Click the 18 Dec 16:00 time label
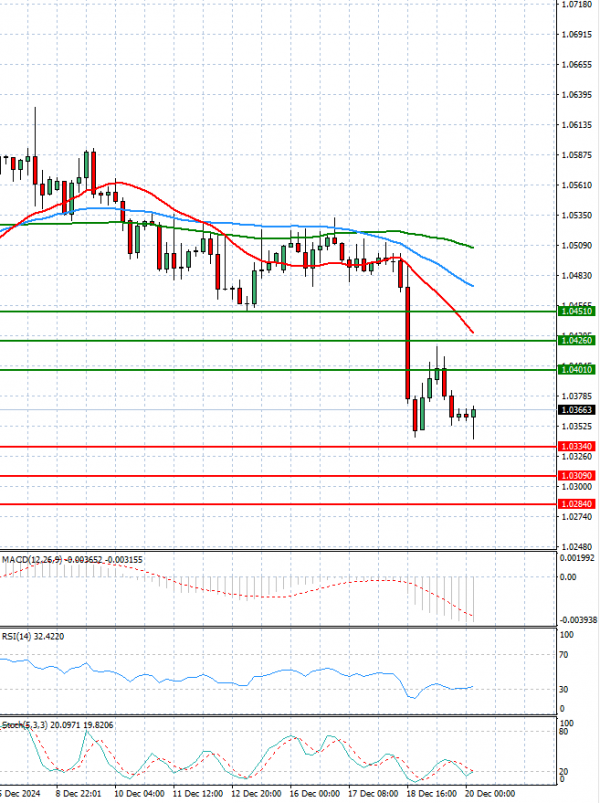600x803 pixels. tap(431, 794)
